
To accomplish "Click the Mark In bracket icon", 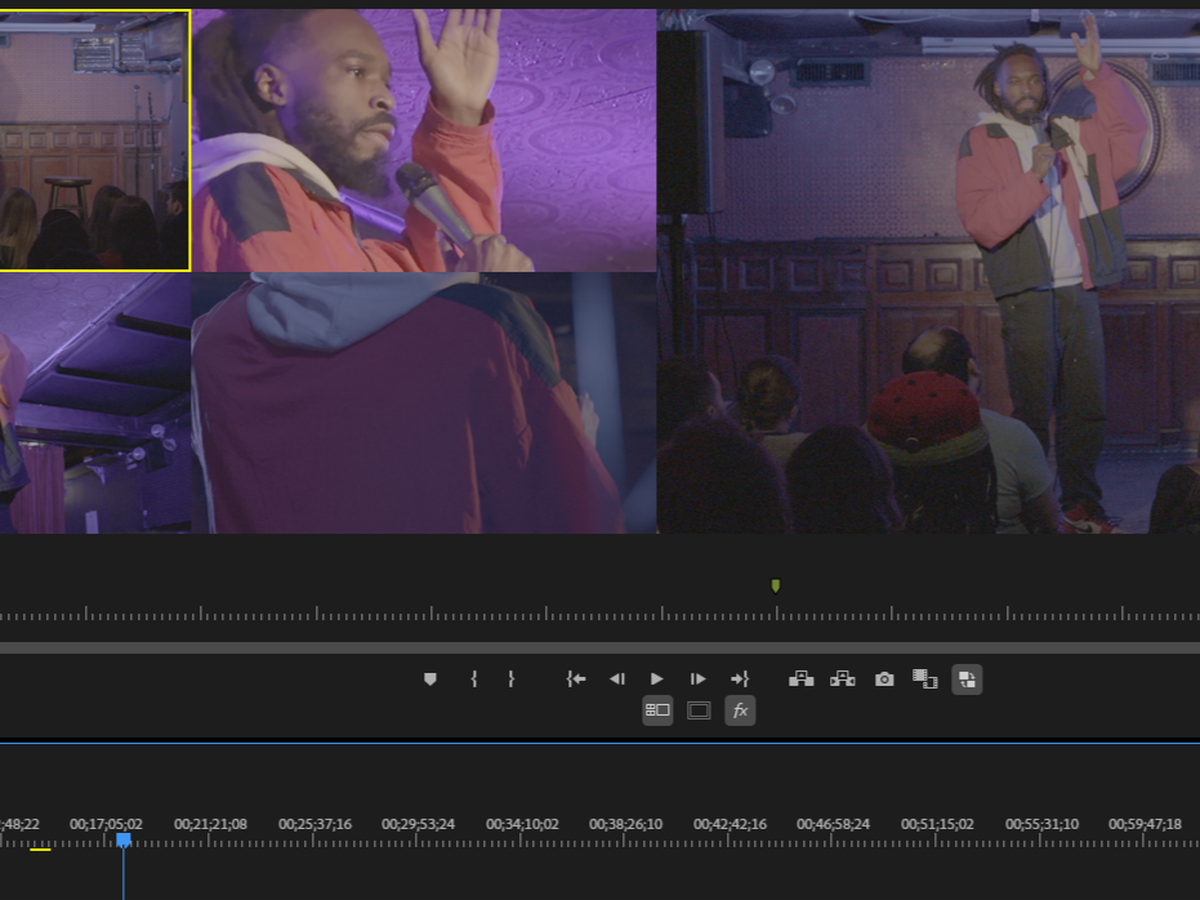I will coord(473,679).
